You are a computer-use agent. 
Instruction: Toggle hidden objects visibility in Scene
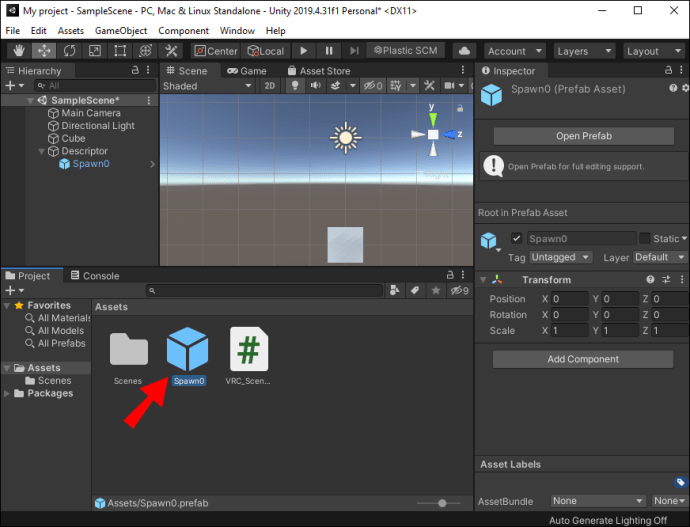tap(373, 85)
